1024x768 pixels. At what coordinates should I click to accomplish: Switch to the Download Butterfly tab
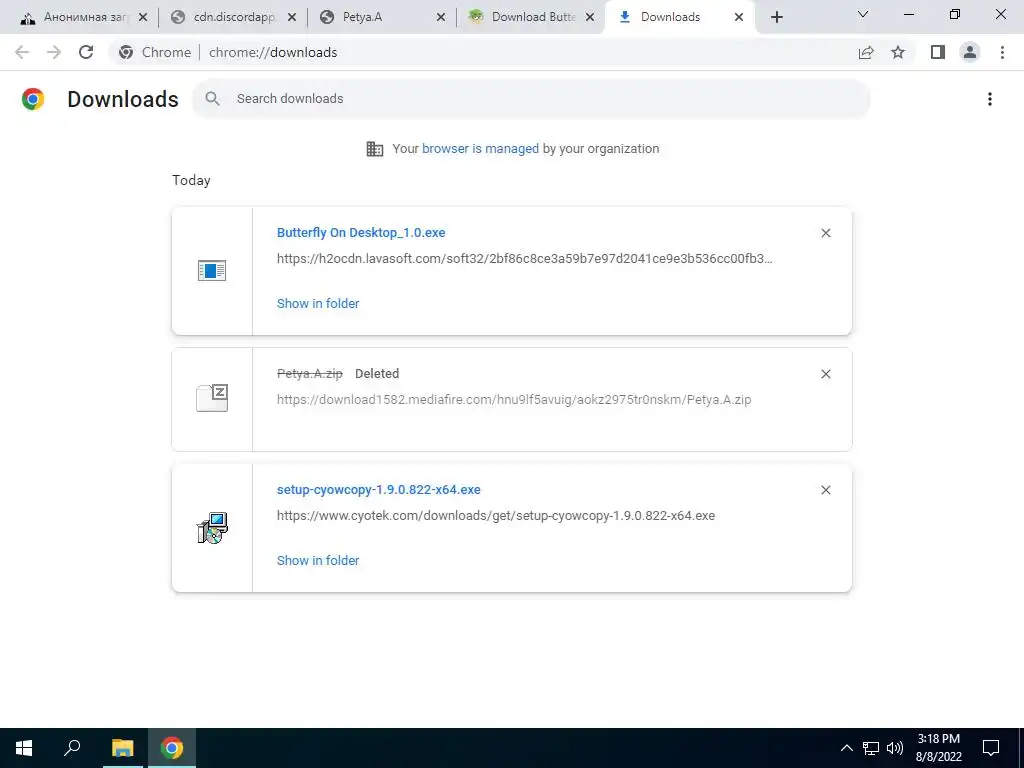point(530,17)
